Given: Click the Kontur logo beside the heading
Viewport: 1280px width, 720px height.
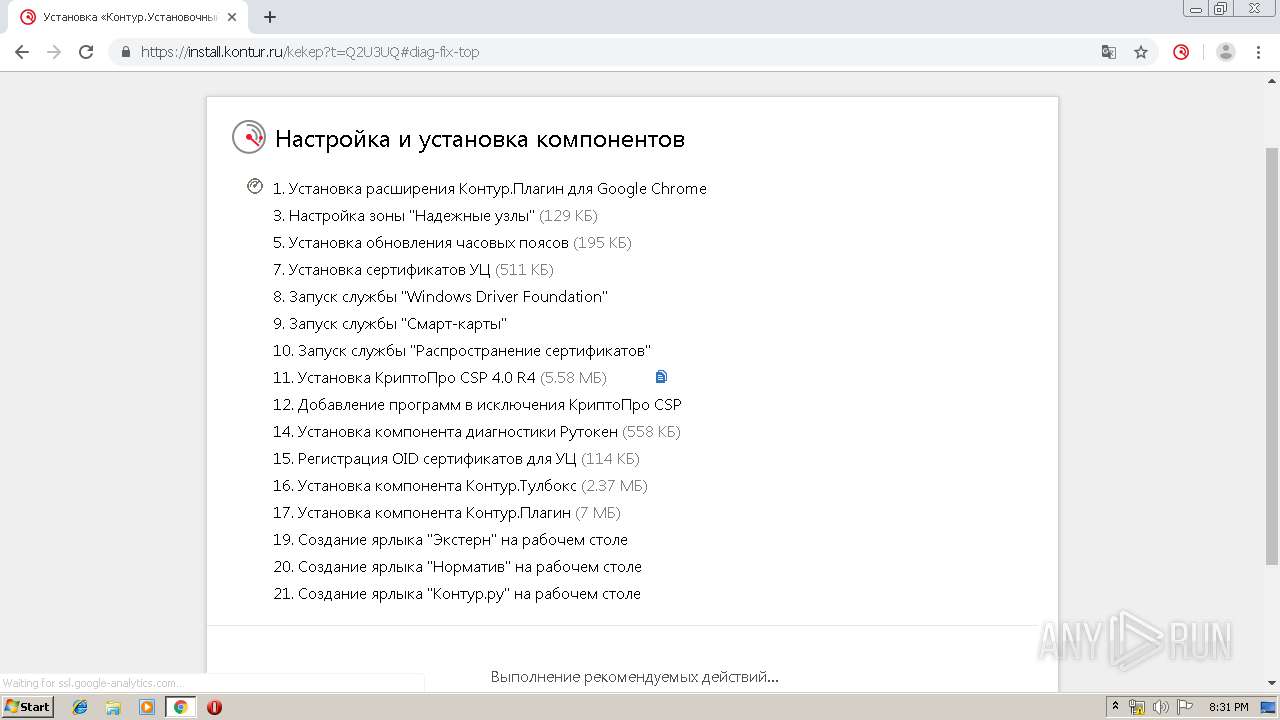Looking at the screenshot, I should coord(249,137).
